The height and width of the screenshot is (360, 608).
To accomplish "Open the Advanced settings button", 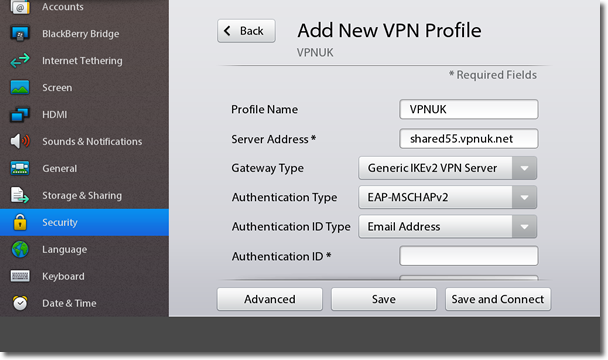I will 269,299.
